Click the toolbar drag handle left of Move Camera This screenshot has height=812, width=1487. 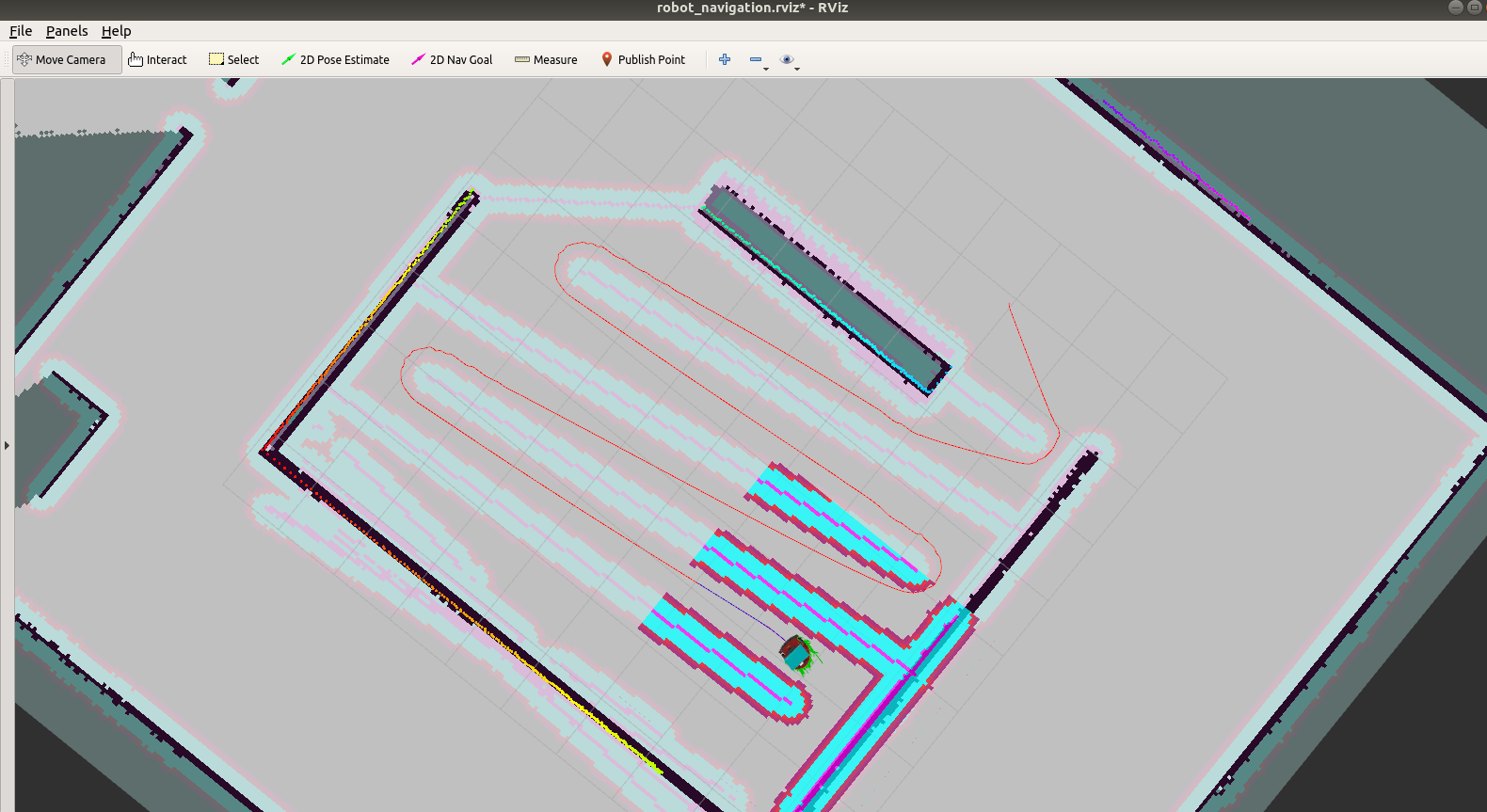[7, 59]
